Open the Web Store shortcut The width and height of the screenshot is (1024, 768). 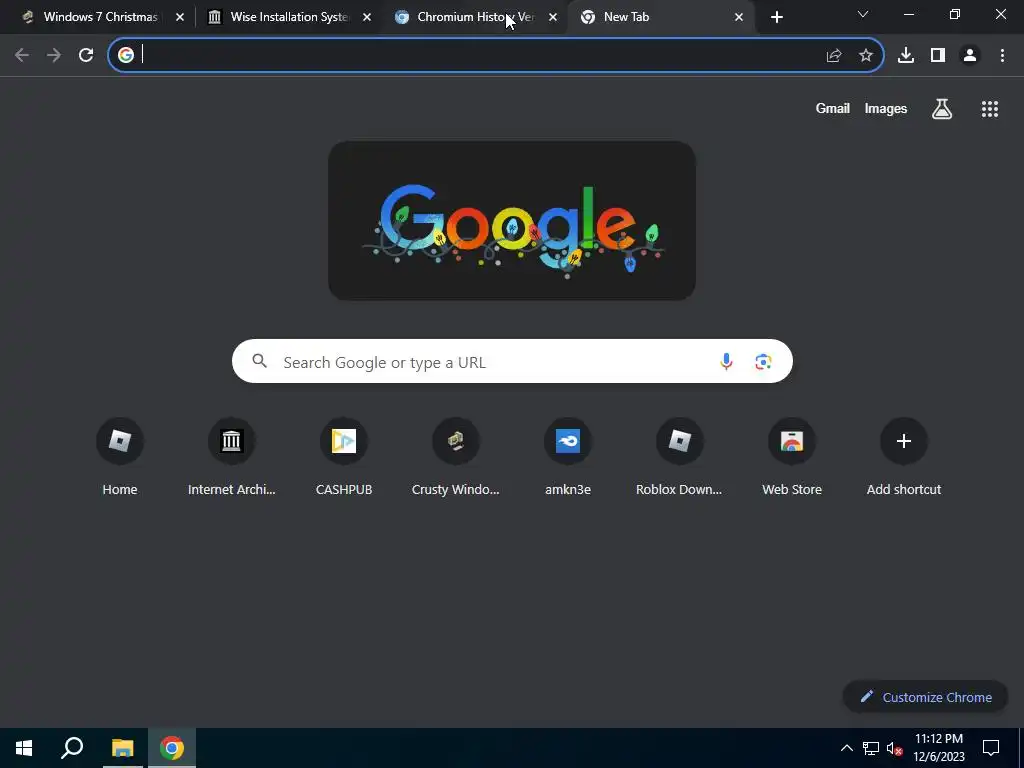coord(792,456)
